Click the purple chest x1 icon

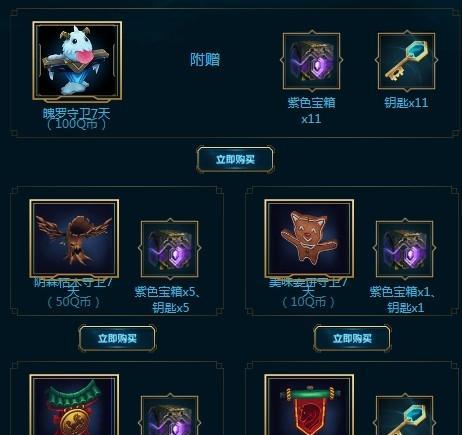pos(405,249)
